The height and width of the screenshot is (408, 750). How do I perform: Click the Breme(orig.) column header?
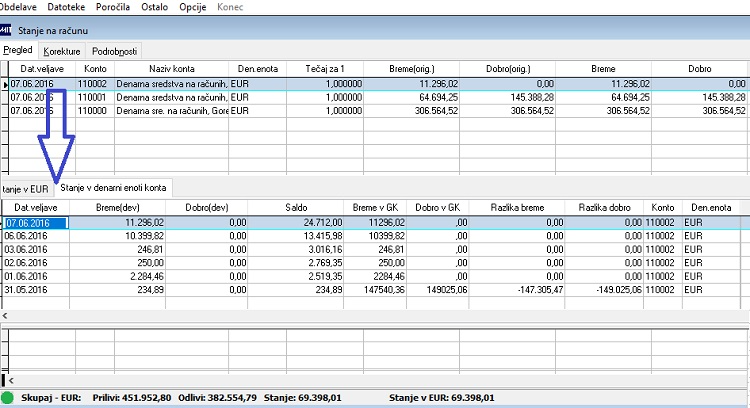[411, 69]
